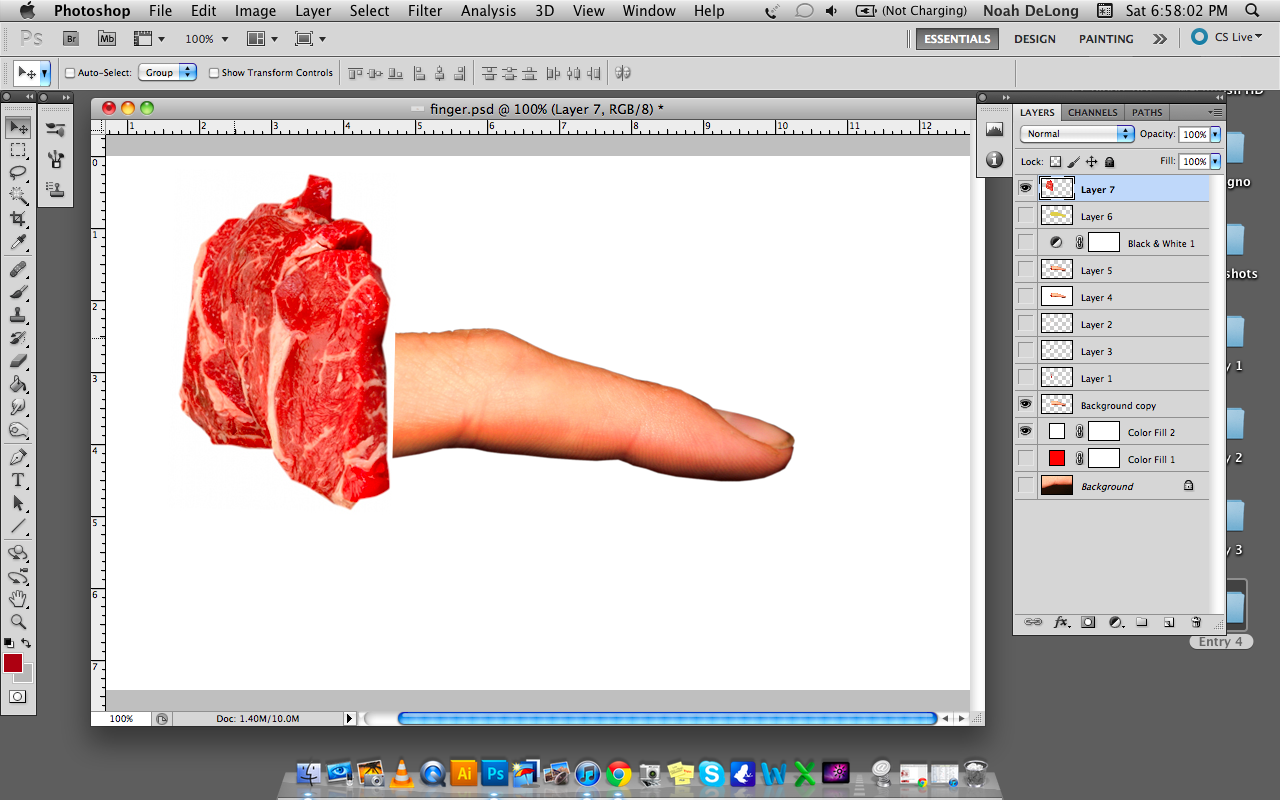Pick the Horizontal Type tool
Screen dimensions: 1280x800
coord(18,480)
